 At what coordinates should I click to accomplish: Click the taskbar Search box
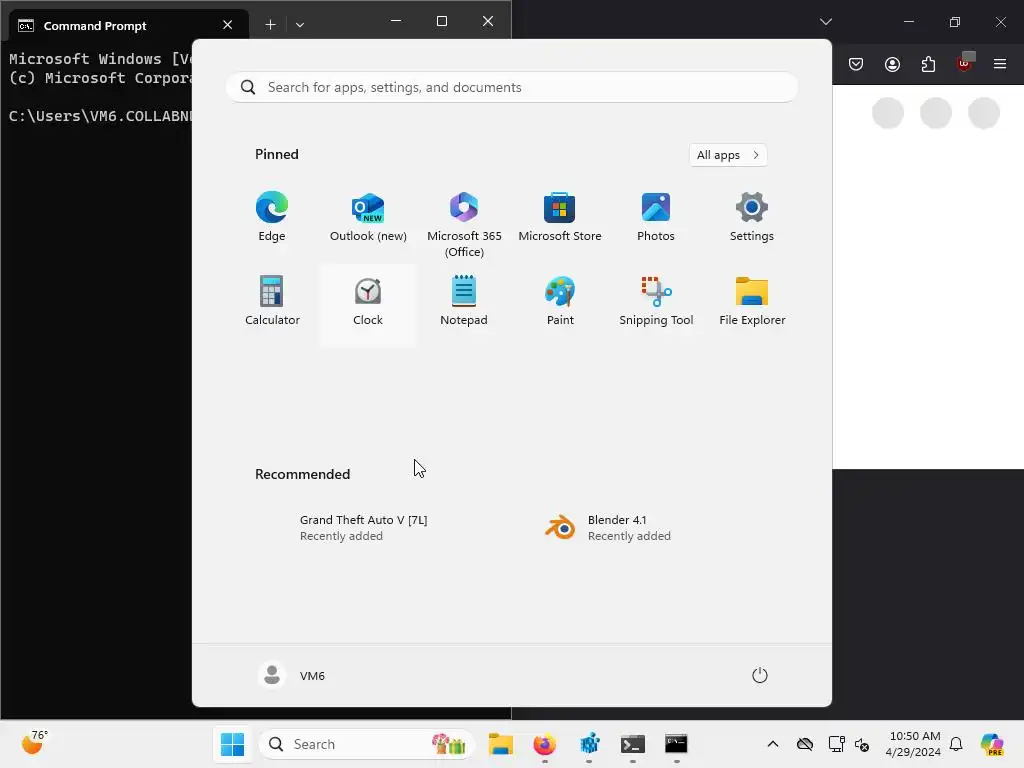(x=367, y=744)
